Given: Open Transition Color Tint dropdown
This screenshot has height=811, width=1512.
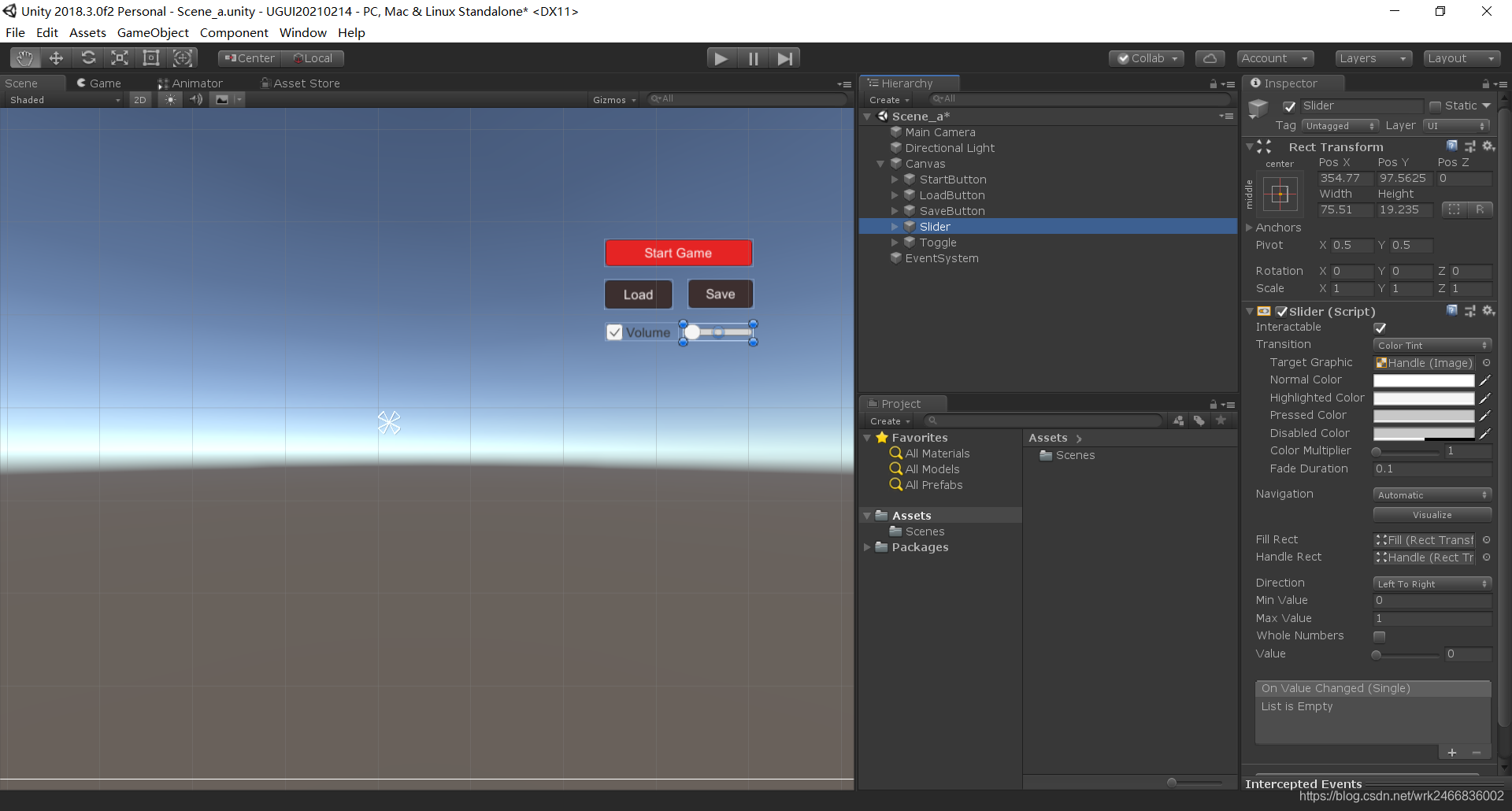Looking at the screenshot, I should click(x=1432, y=346).
